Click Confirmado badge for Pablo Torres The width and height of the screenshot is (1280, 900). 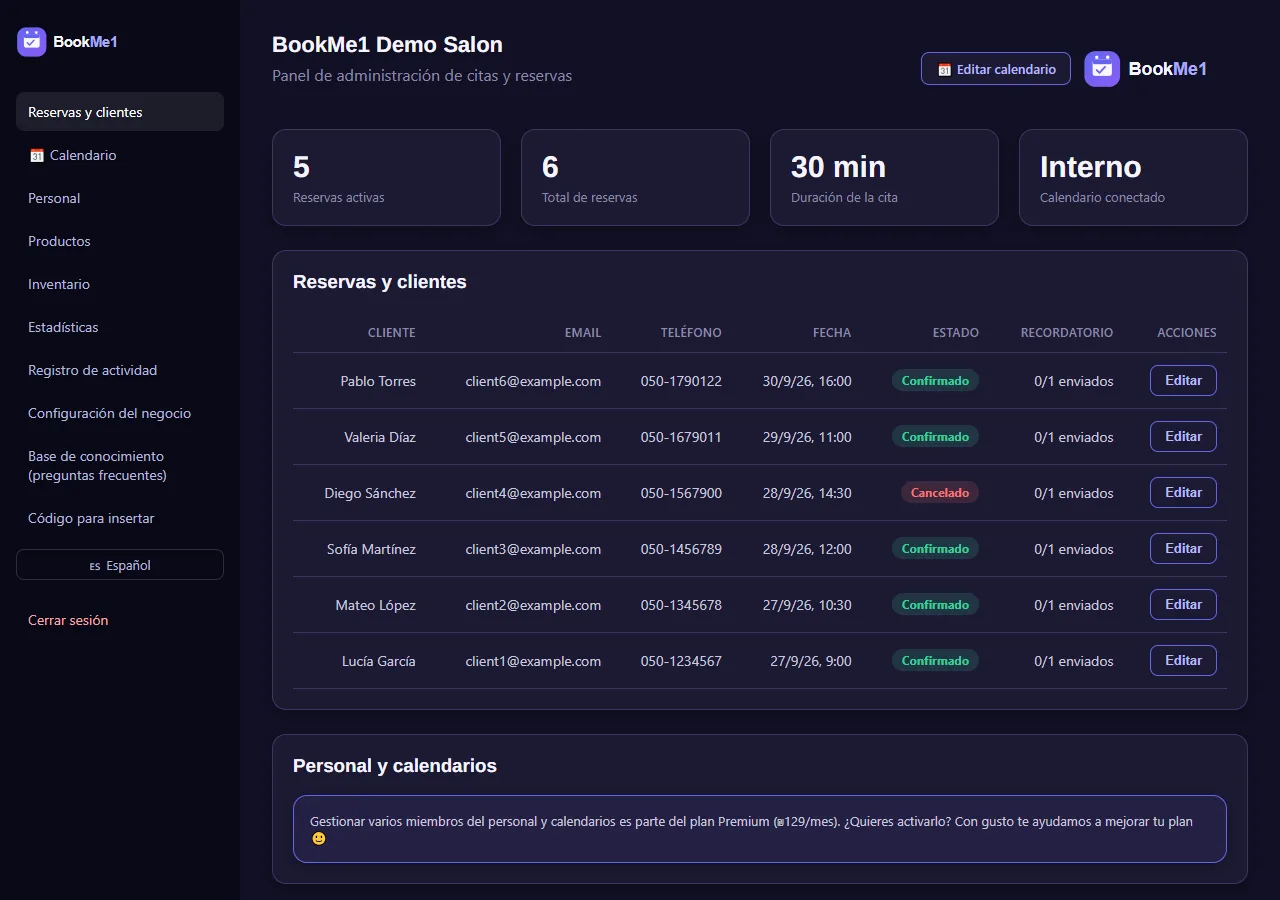(935, 381)
